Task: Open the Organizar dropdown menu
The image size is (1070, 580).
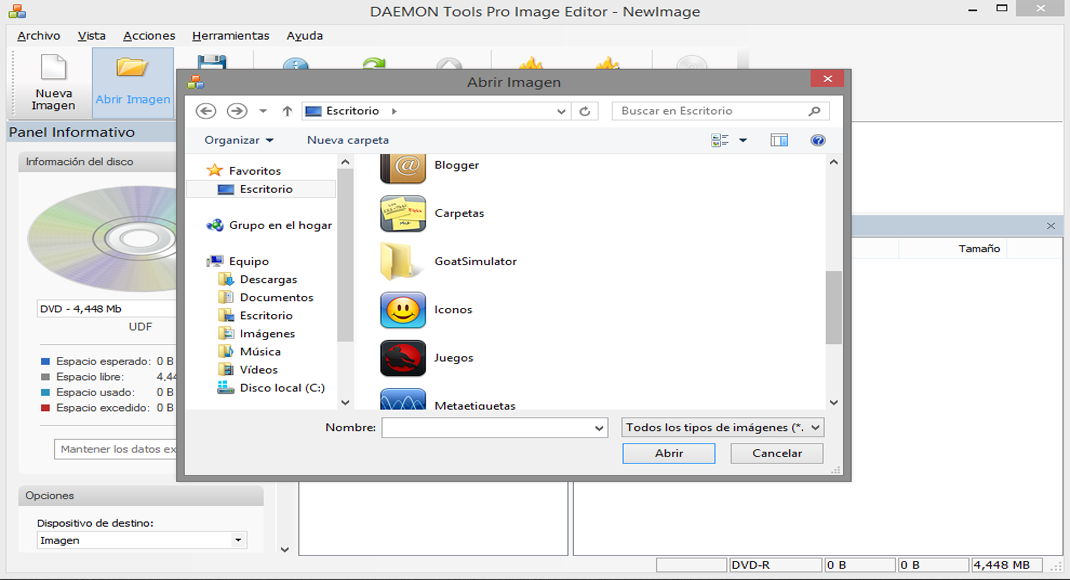Action: [x=237, y=140]
